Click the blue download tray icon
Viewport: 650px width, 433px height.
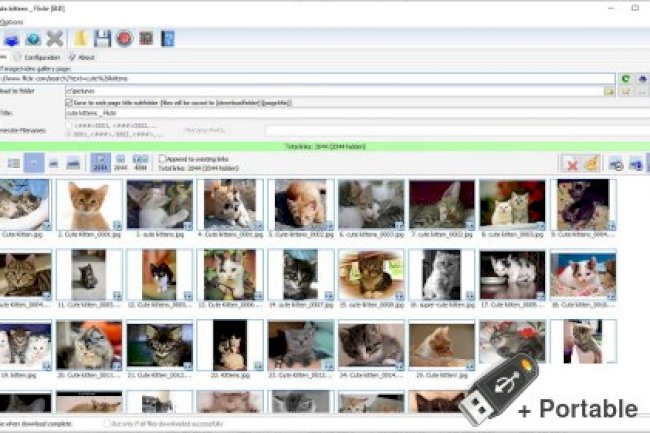(x=10, y=39)
